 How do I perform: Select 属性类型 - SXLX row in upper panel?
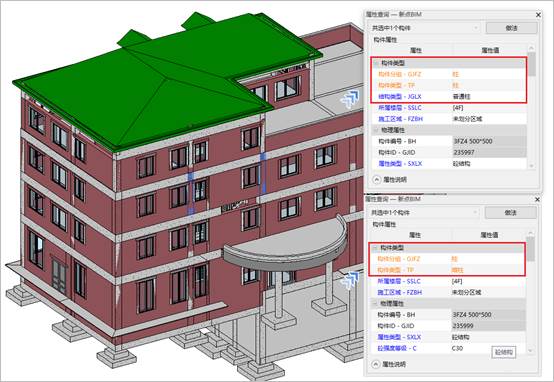click(449, 164)
